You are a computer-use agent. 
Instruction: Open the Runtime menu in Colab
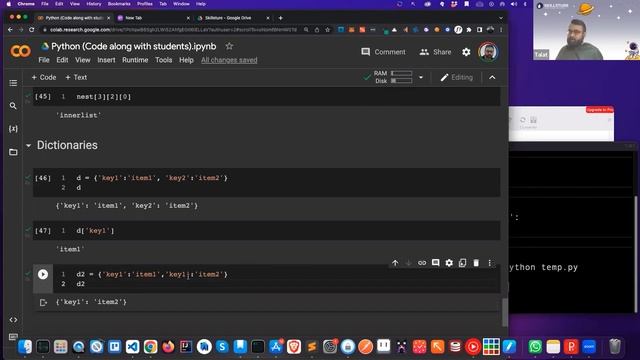pos(135,60)
